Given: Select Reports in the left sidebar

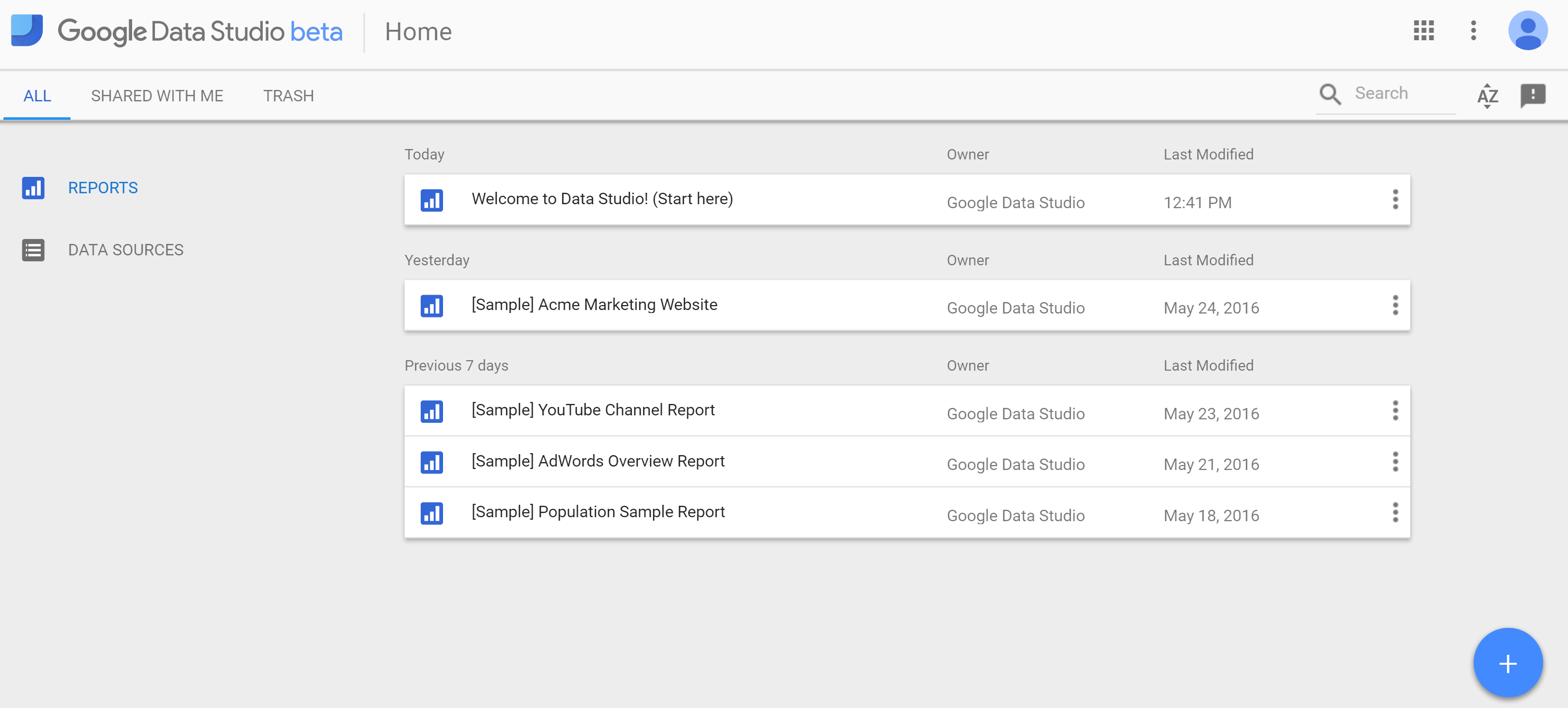Looking at the screenshot, I should [102, 187].
